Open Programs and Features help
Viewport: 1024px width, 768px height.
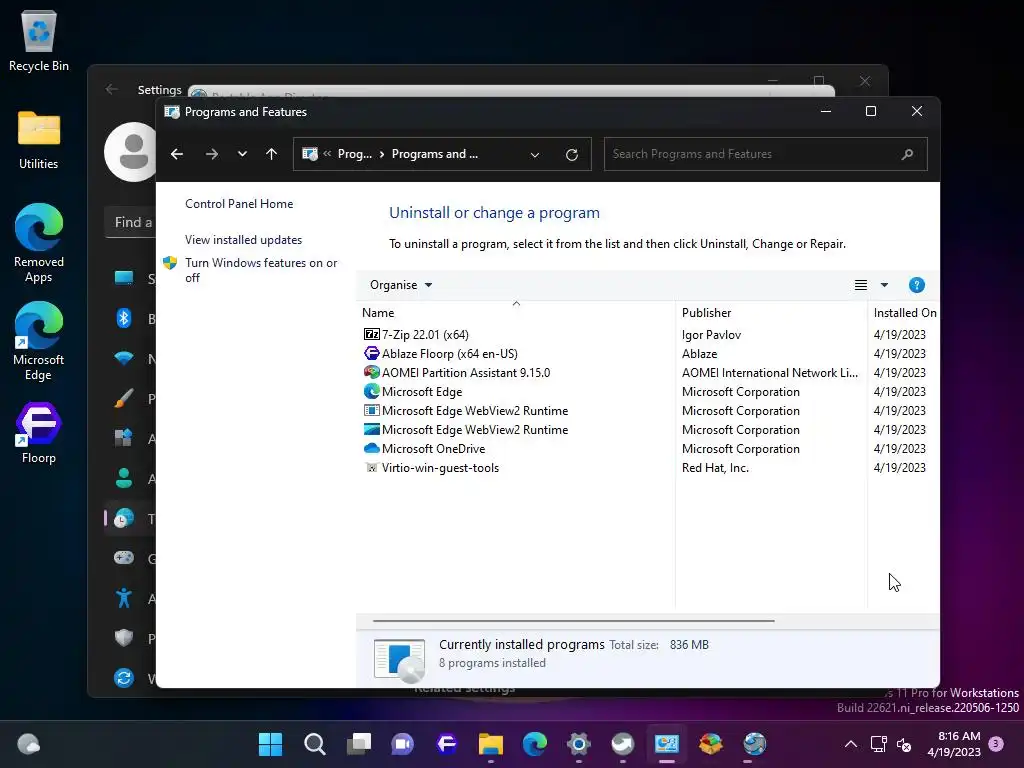(917, 285)
